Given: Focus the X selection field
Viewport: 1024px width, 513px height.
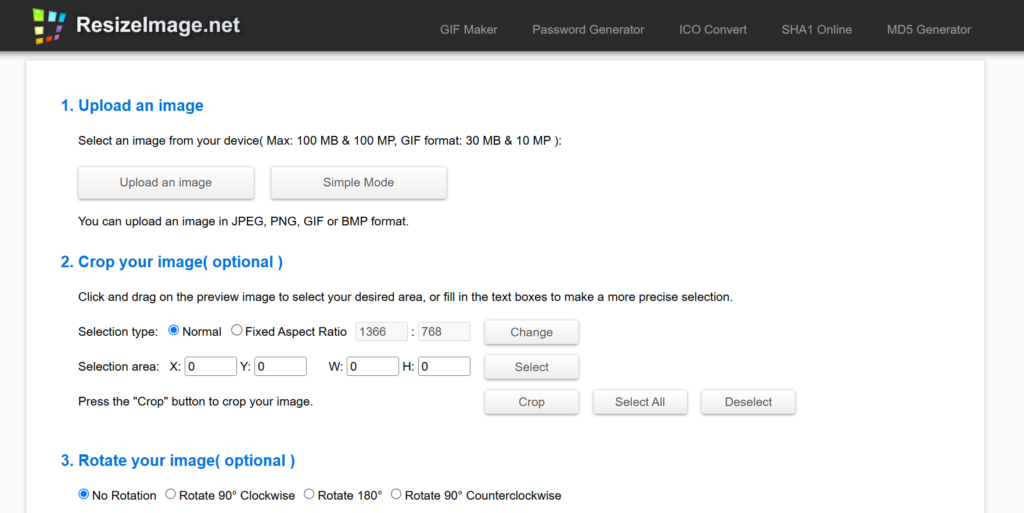Looking at the screenshot, I should point(210,366).
